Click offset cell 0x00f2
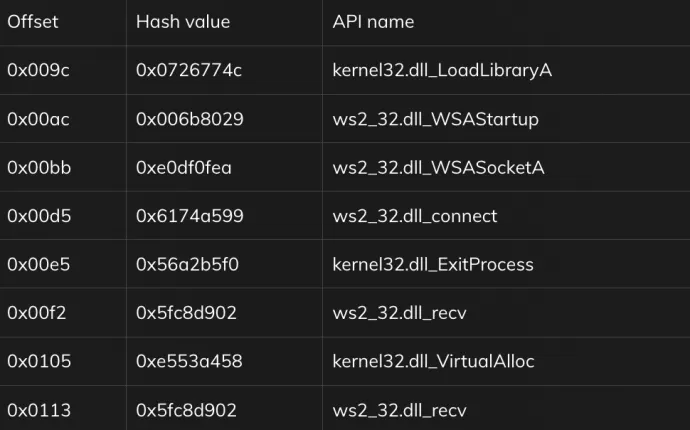The width and height of the screenshot is (690, 430). pyautogui.click(x=37, y=313)
